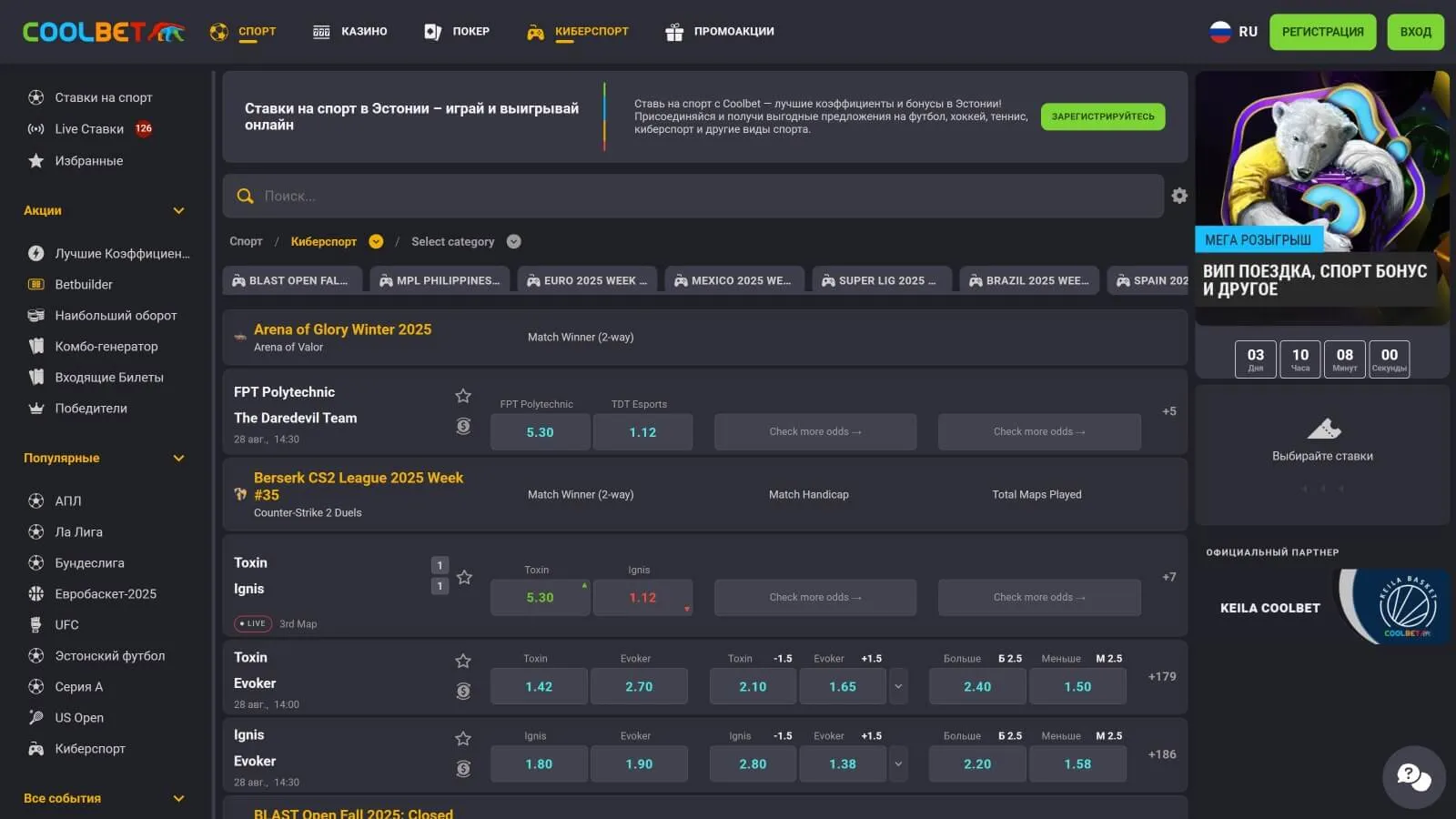Show +179 more markets for Toxin vs Evoker
The width and height of the screenshot is (1456, 819).
[x=1162, y=676]
